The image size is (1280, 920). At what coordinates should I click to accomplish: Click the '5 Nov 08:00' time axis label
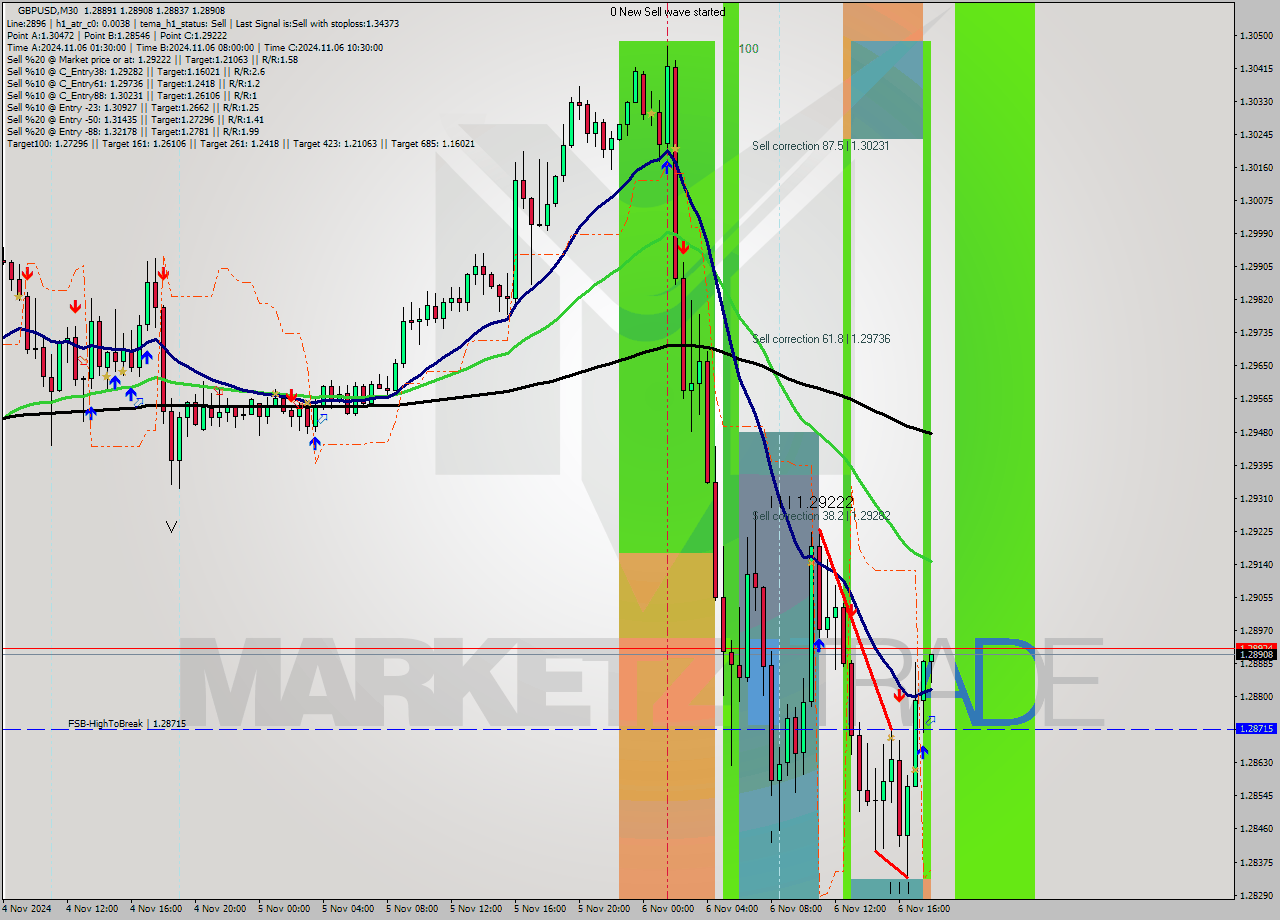click(x=412, y=909)
